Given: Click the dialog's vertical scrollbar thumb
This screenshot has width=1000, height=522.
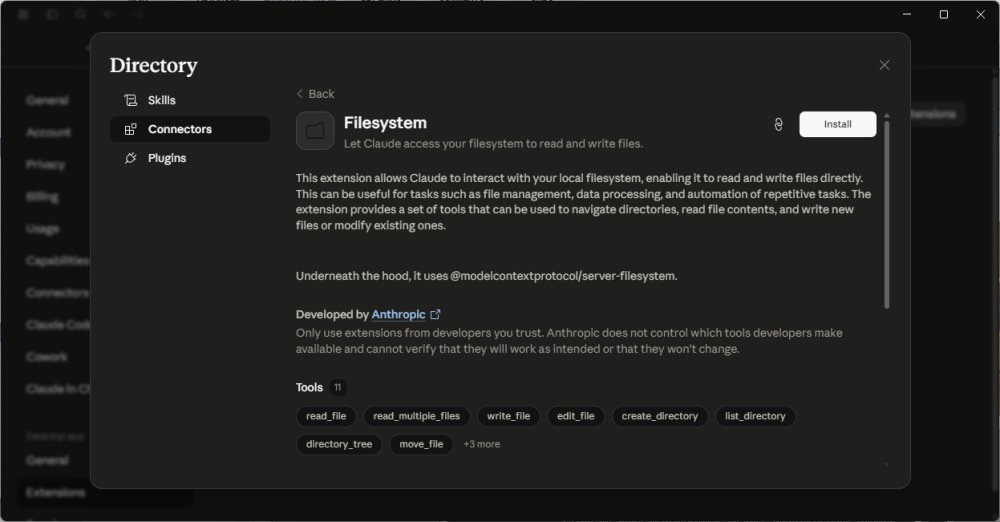Looking at the screenshot, I should coord(886,215).
